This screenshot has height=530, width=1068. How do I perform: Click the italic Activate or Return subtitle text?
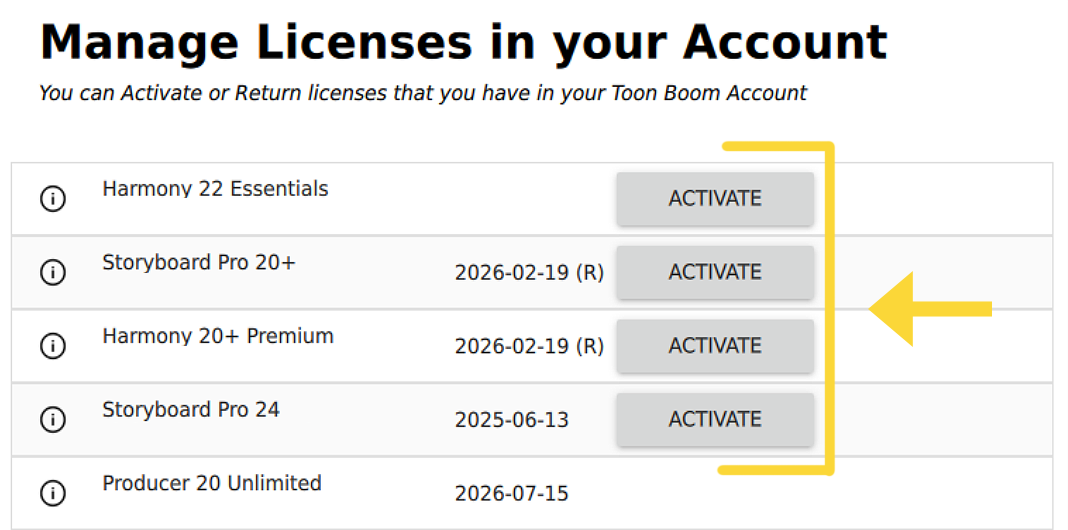pyautogui.click(x=422, y=94)
